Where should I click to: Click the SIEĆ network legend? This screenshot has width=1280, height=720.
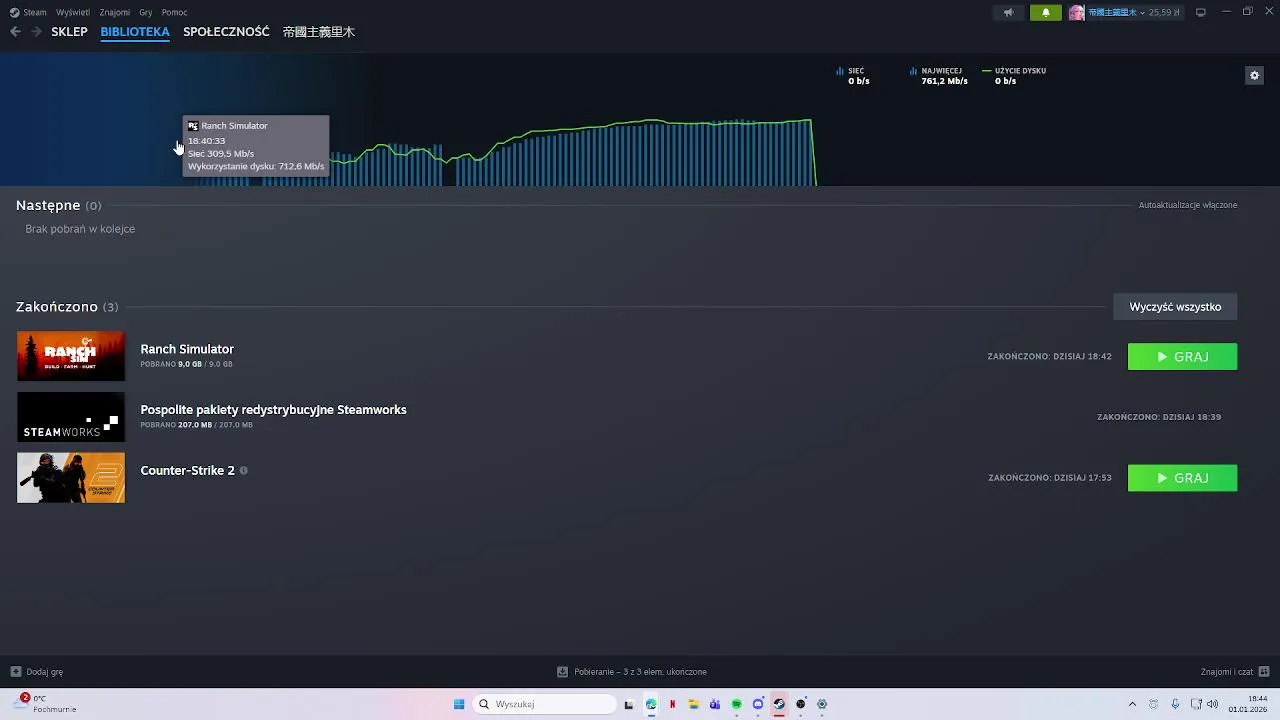pyautogui.click(x=853, y=76)
